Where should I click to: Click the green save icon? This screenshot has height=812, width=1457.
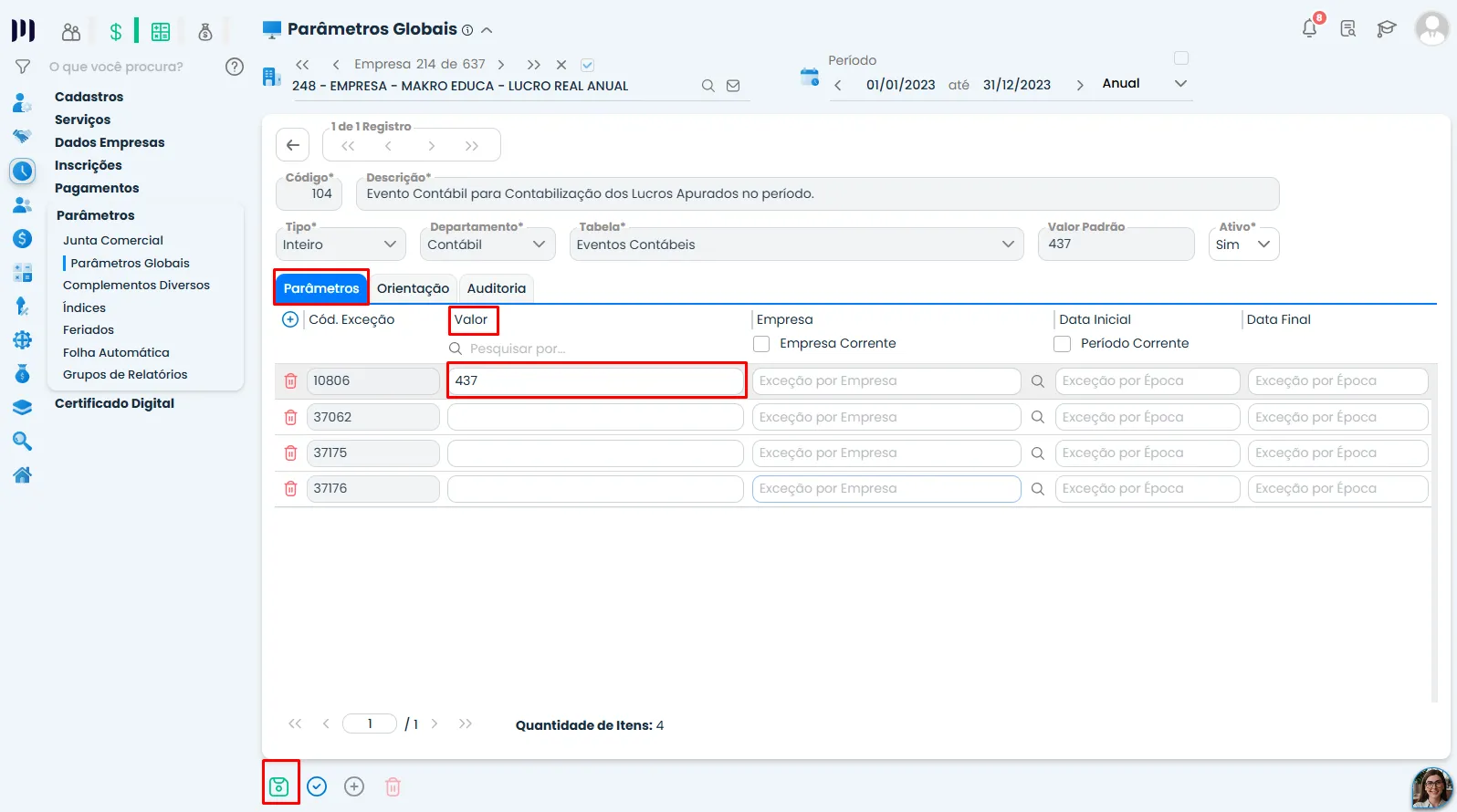(279, 786)
